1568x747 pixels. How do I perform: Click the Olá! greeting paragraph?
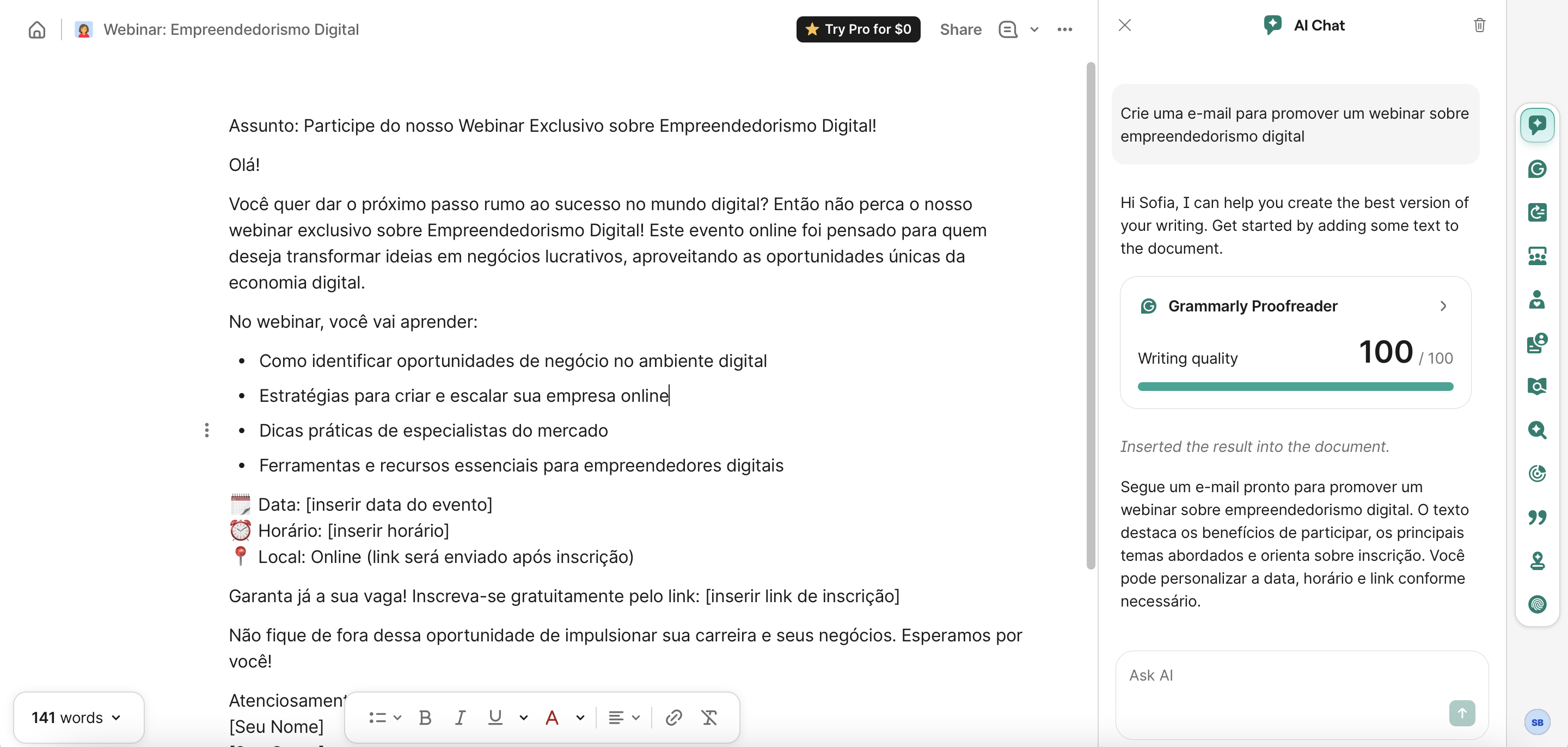[x=244, y=165]
